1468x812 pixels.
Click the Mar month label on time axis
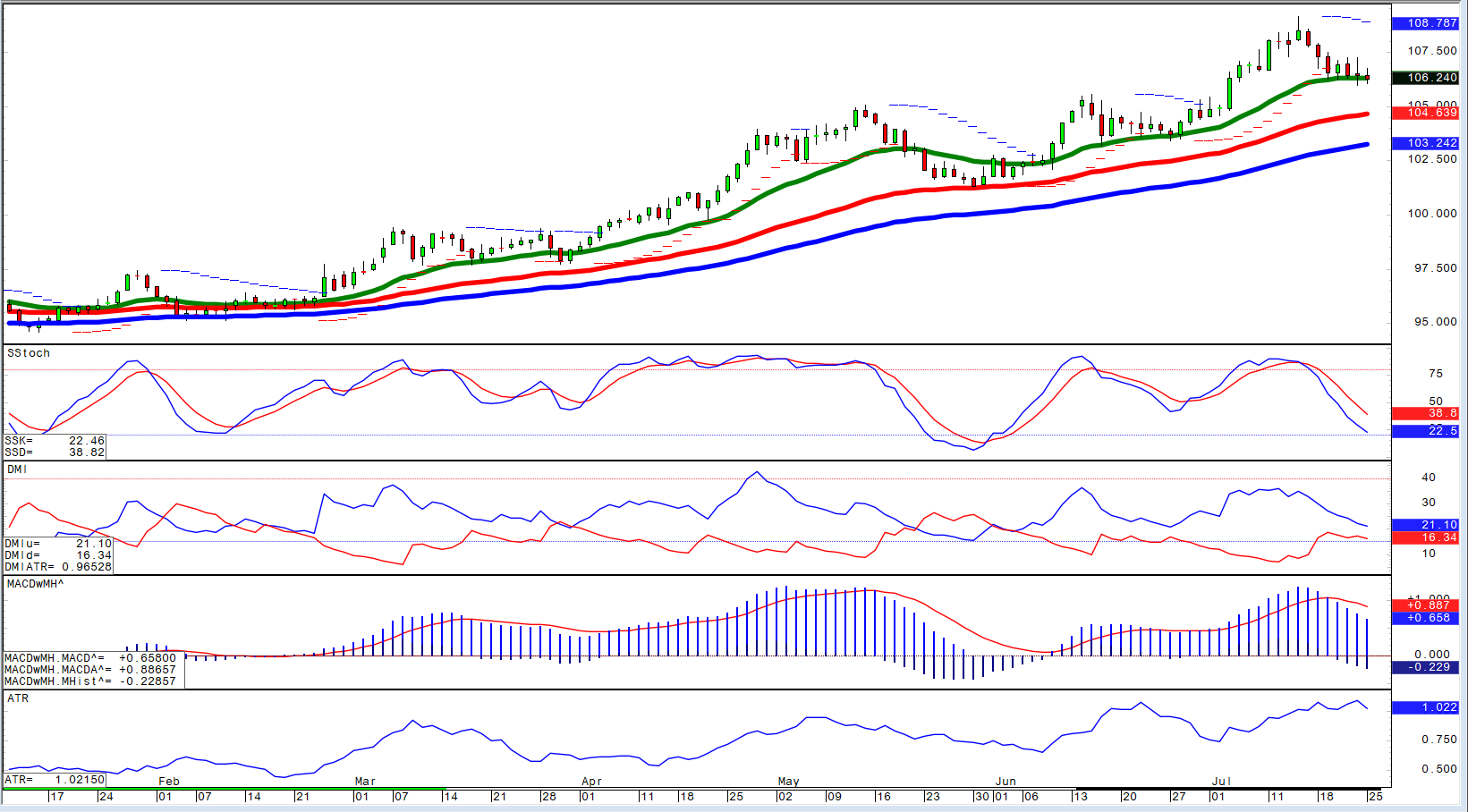365,782
